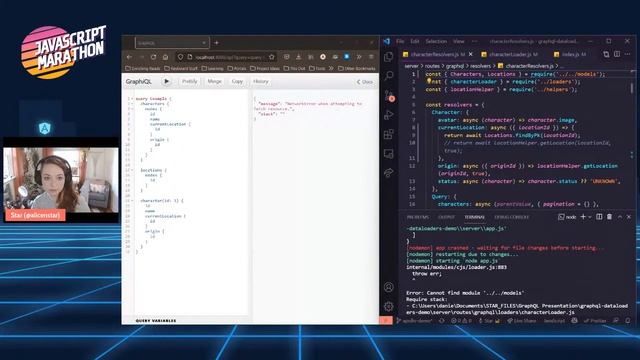Open the Query Variables pane
640x360 pixels.
(x=156, y=320)
